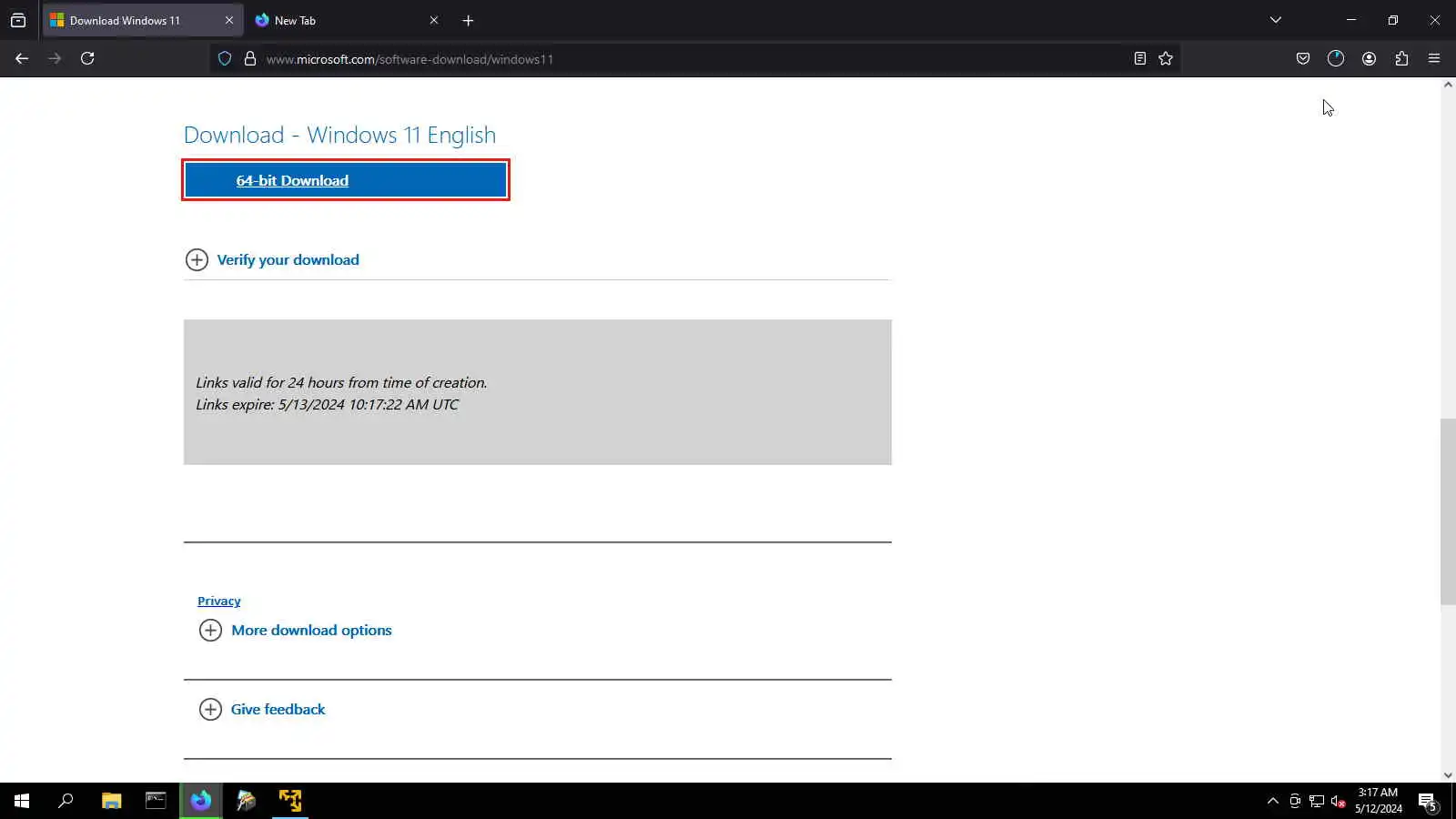The width and height of the screenshot is (1456, 819).
Task: Switch to the Download Windows 11 tab
Action: (143, 20)
